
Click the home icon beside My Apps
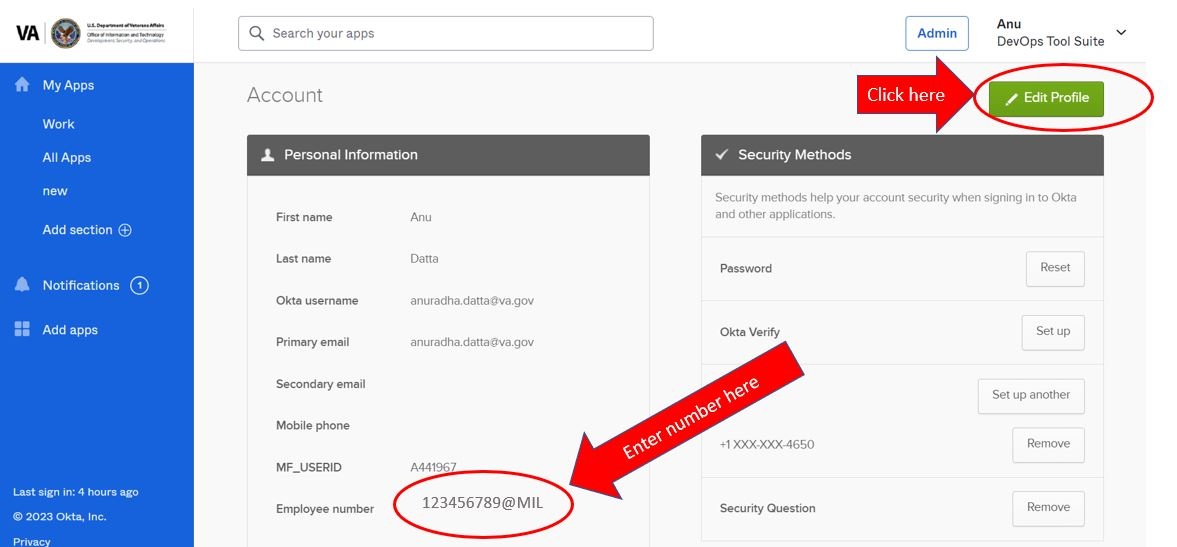click(22, 85)
